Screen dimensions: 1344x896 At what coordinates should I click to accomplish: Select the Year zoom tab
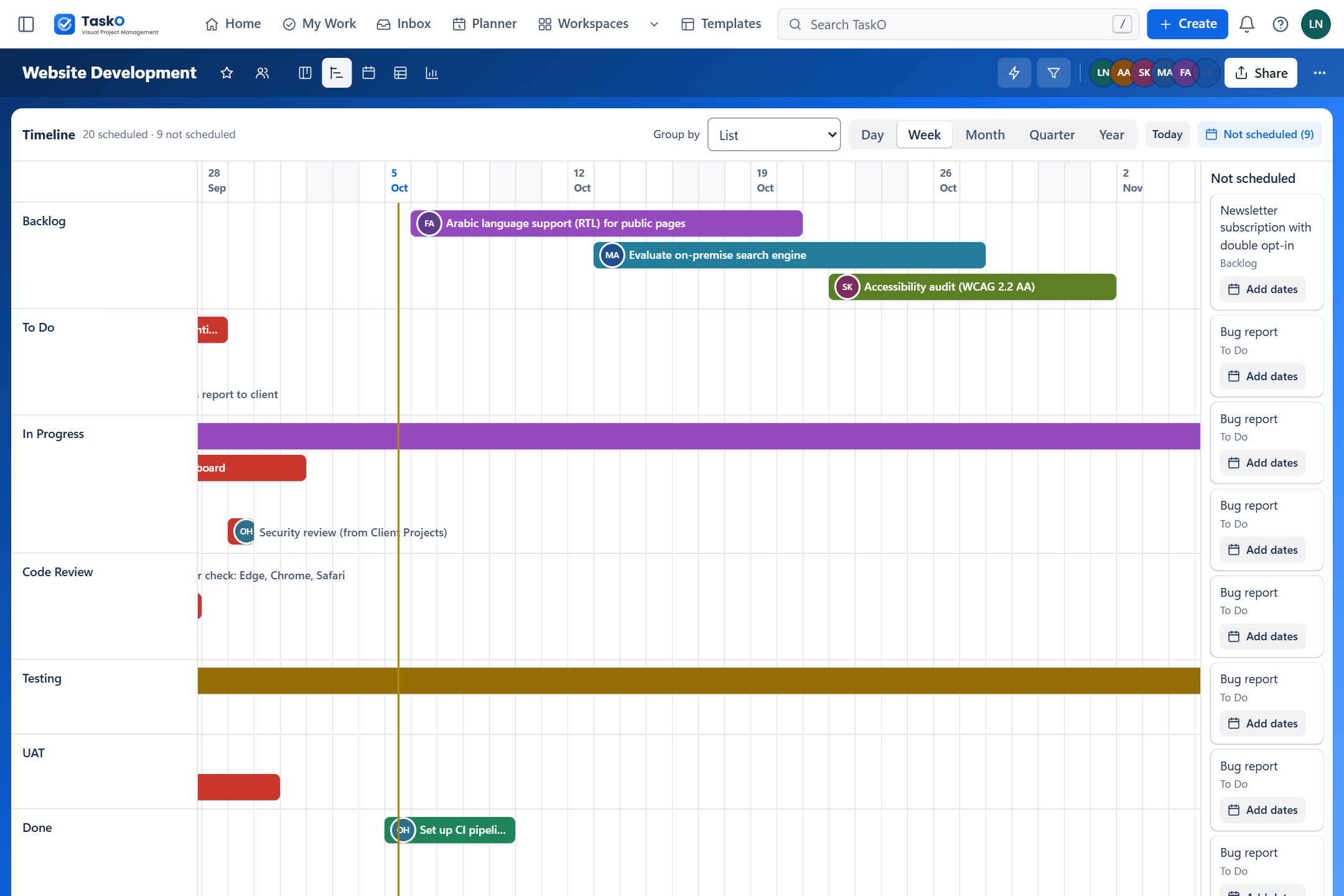tap(1111, 134)
